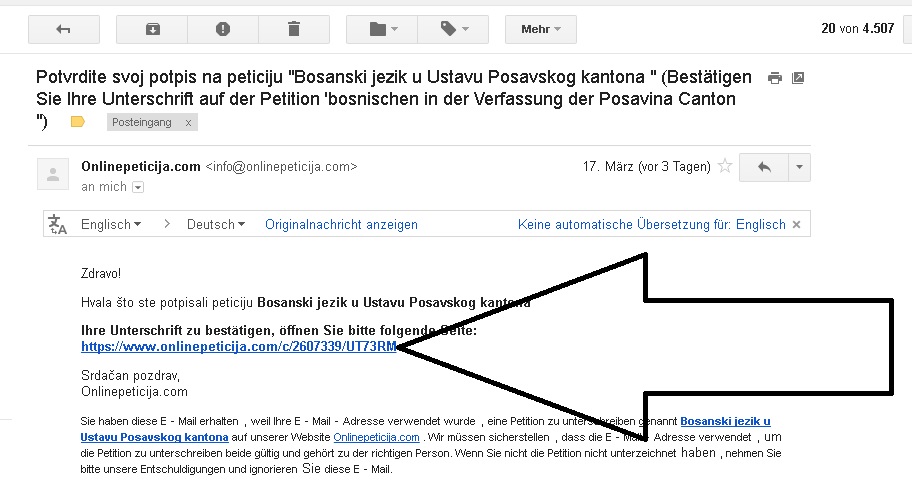Delete this email with trash icon

(x=294, y=29)
